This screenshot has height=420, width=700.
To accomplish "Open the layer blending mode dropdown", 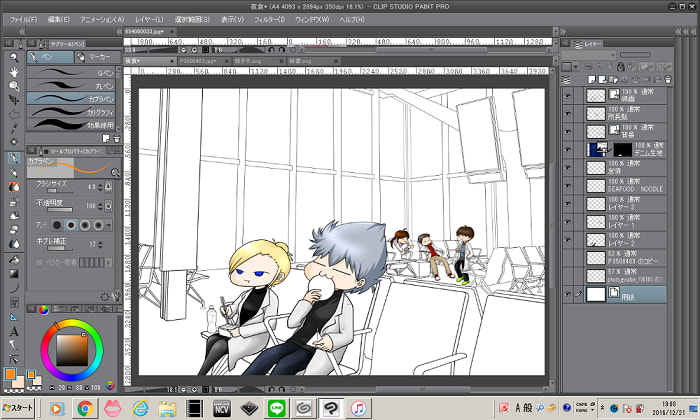I will coord(588,55).
